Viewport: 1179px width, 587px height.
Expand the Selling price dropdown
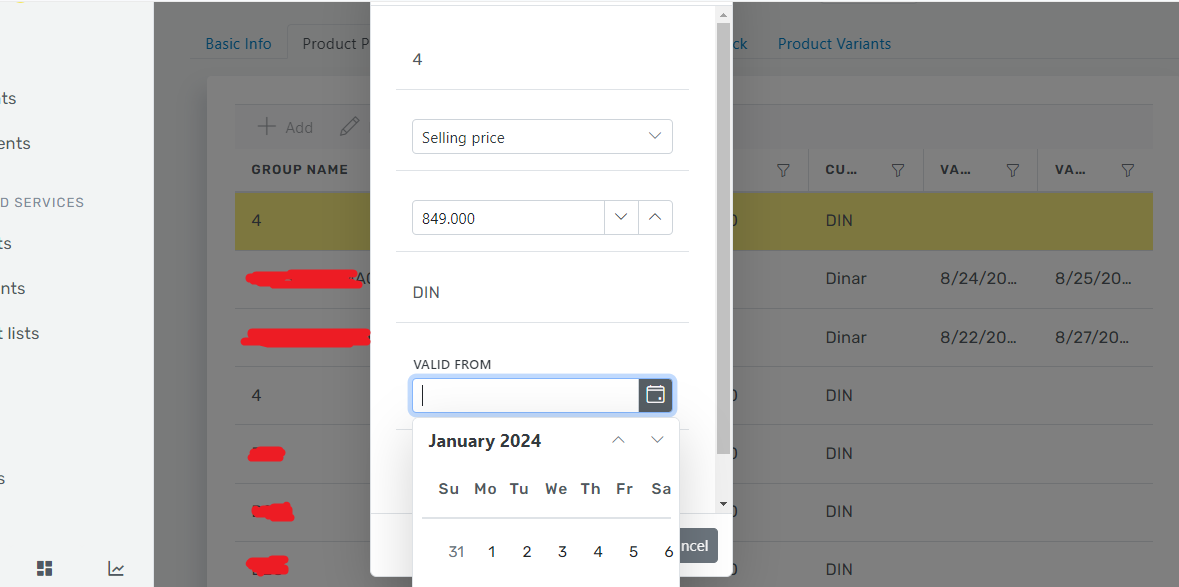click(x=655, y=137)
